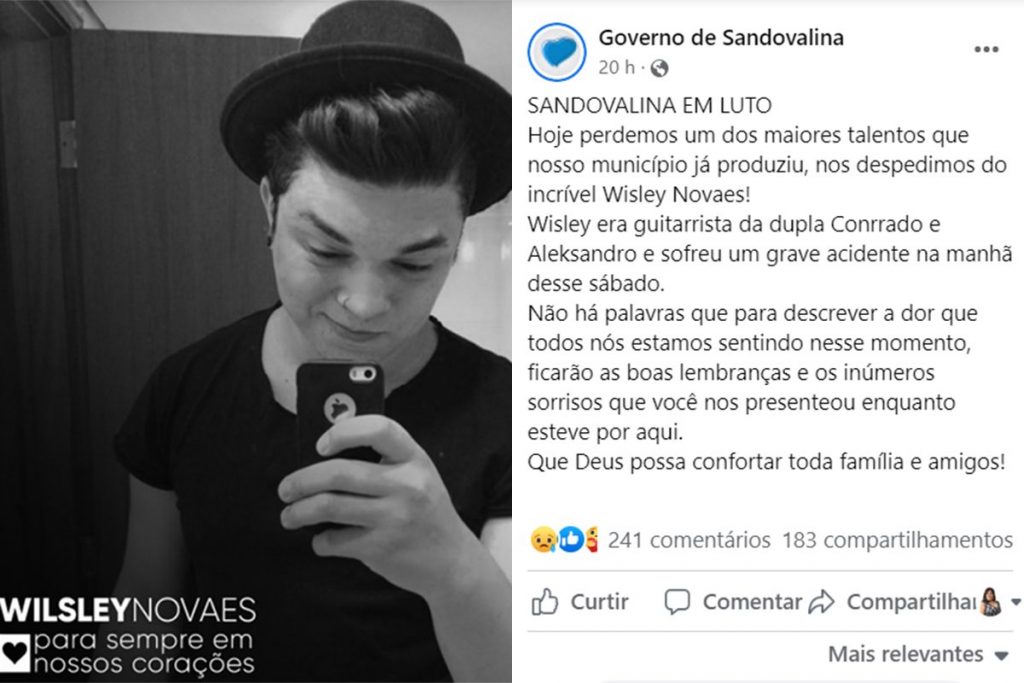This screenshot has width=1024, height=683.
Task: Click the share arrow icon
Action: [x=821, y=601]
